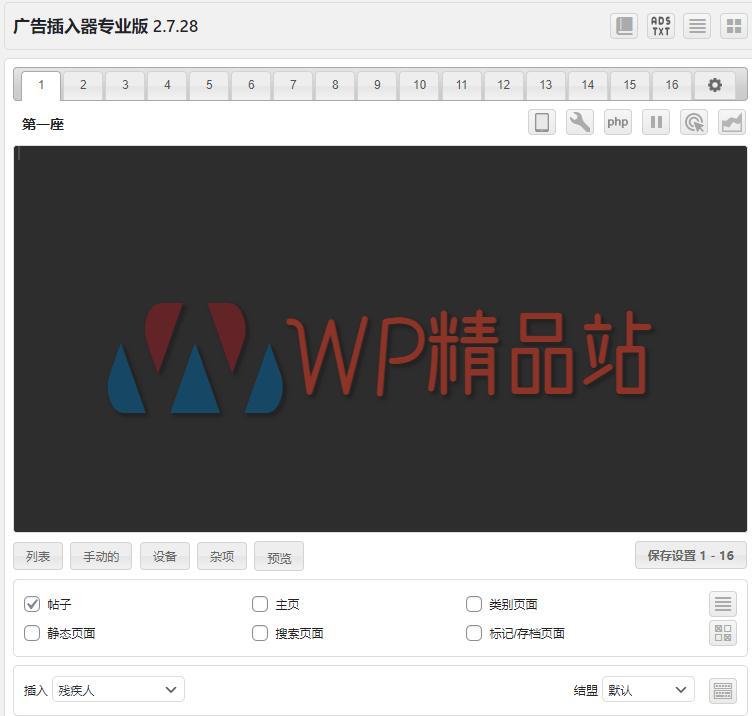Switch to block tab 13
This screenshot has width=752, height=716.
(546, 85)
